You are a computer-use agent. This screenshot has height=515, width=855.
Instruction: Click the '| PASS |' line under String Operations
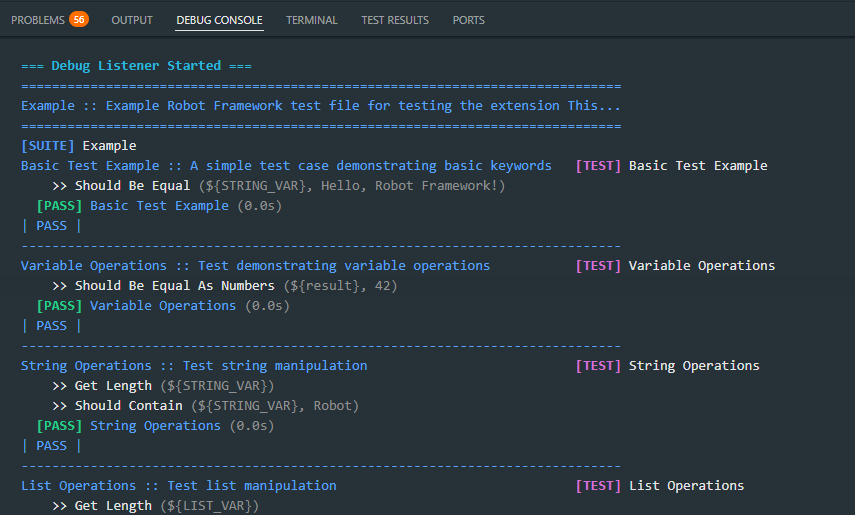pos(51,446)
